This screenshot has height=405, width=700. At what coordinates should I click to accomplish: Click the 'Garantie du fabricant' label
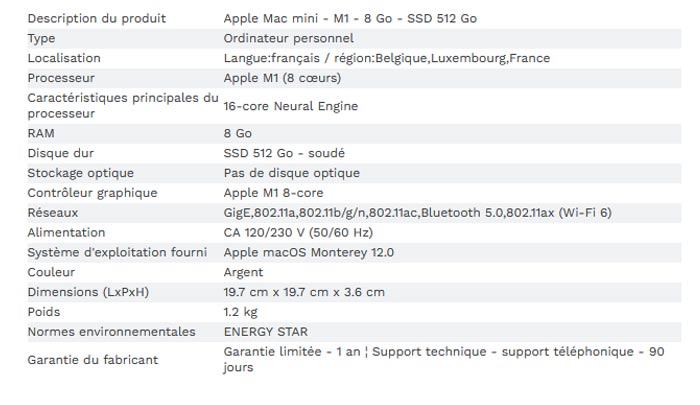tap(93, 360)
